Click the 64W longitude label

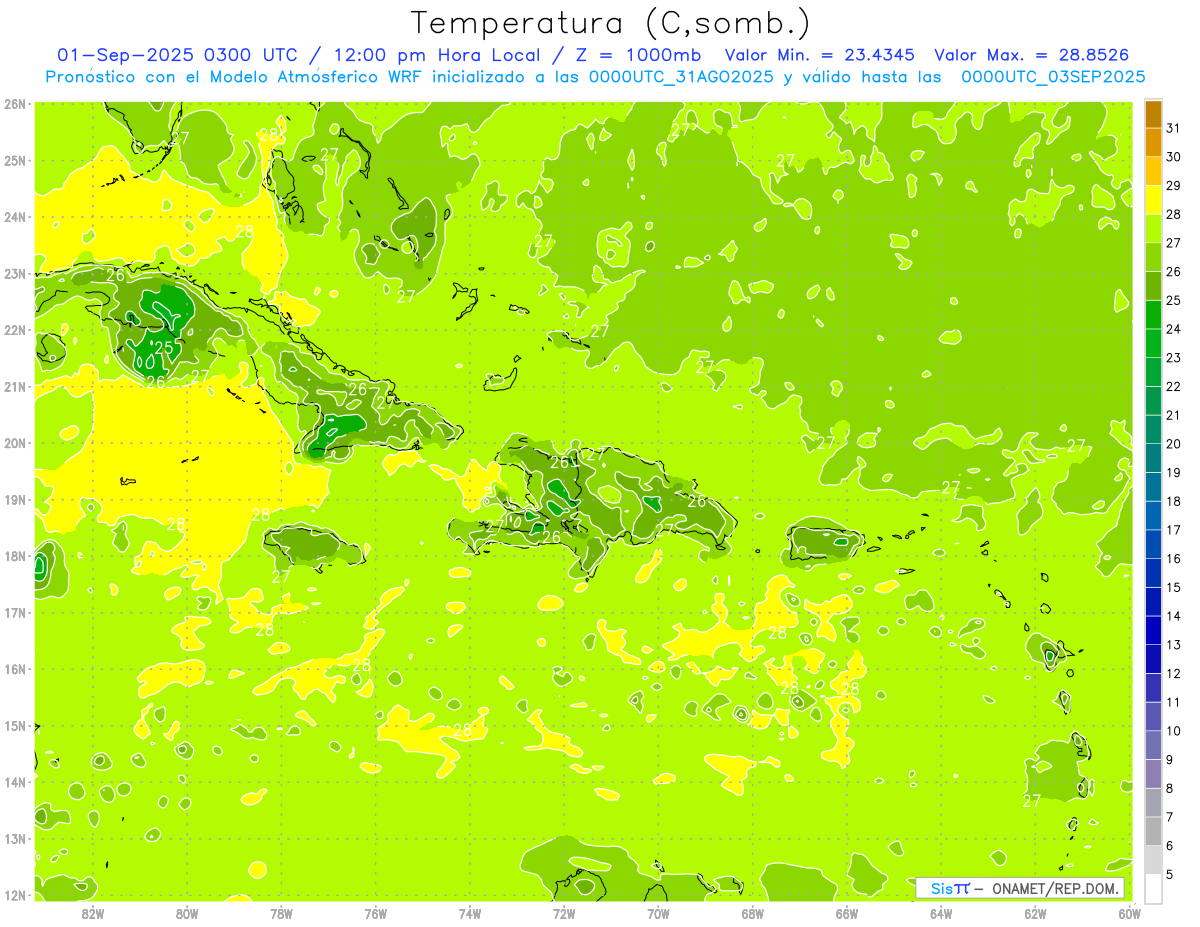click(x=941, y=913)
